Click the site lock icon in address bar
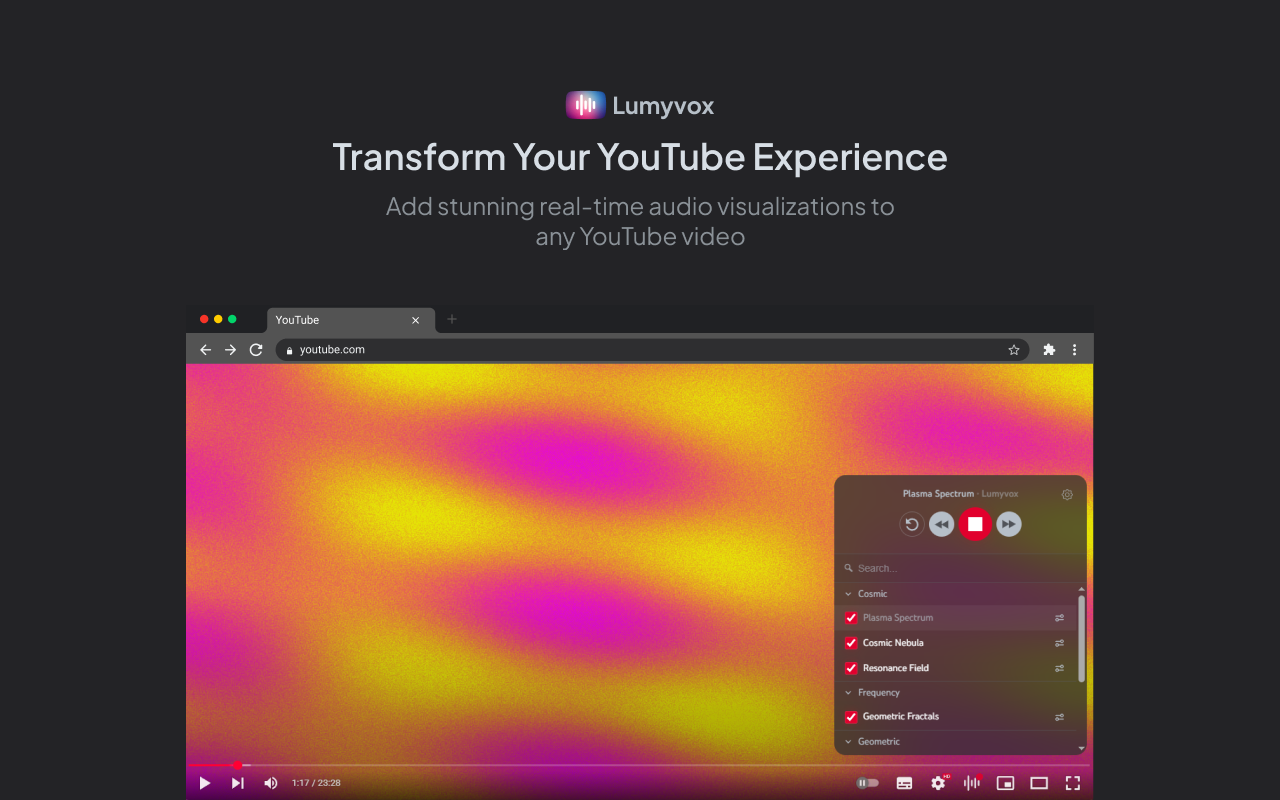Image resolution: width=1280 pixels, height=800 pixels. (289, 350)
